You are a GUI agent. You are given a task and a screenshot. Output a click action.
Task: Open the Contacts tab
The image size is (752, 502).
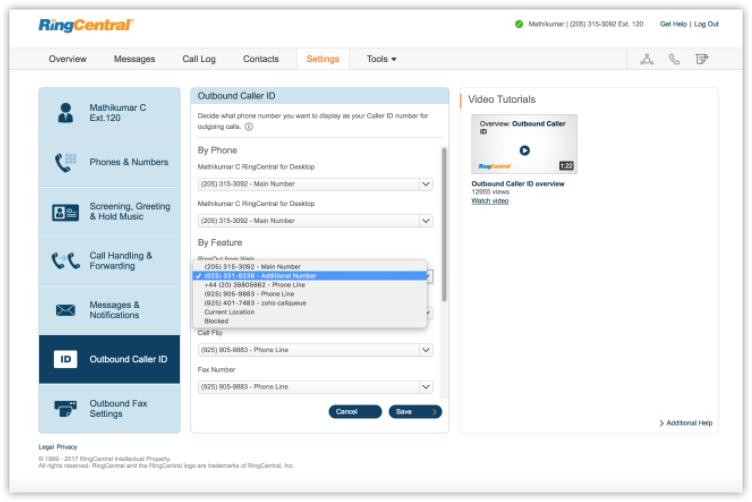click(x=261, y=59)
